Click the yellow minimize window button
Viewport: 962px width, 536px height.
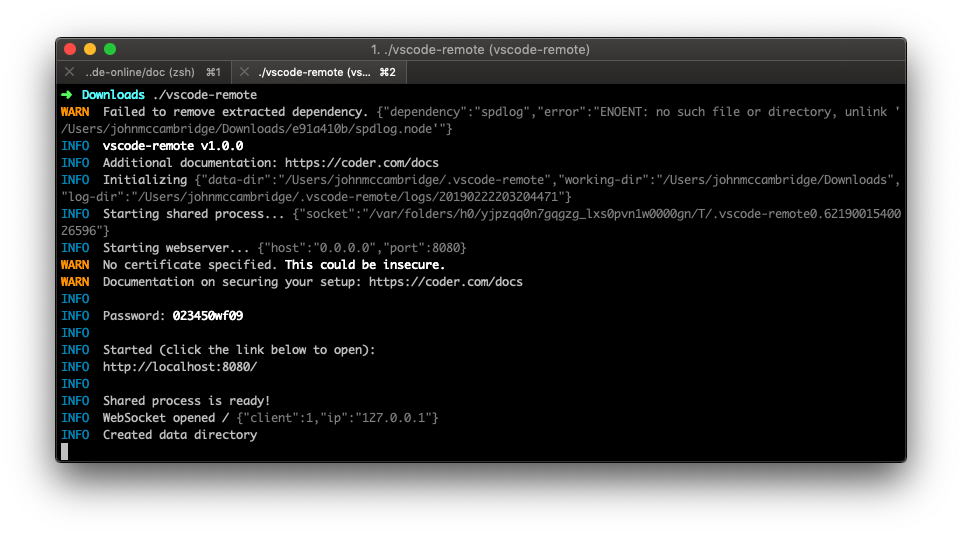click(x=90, y=49)
